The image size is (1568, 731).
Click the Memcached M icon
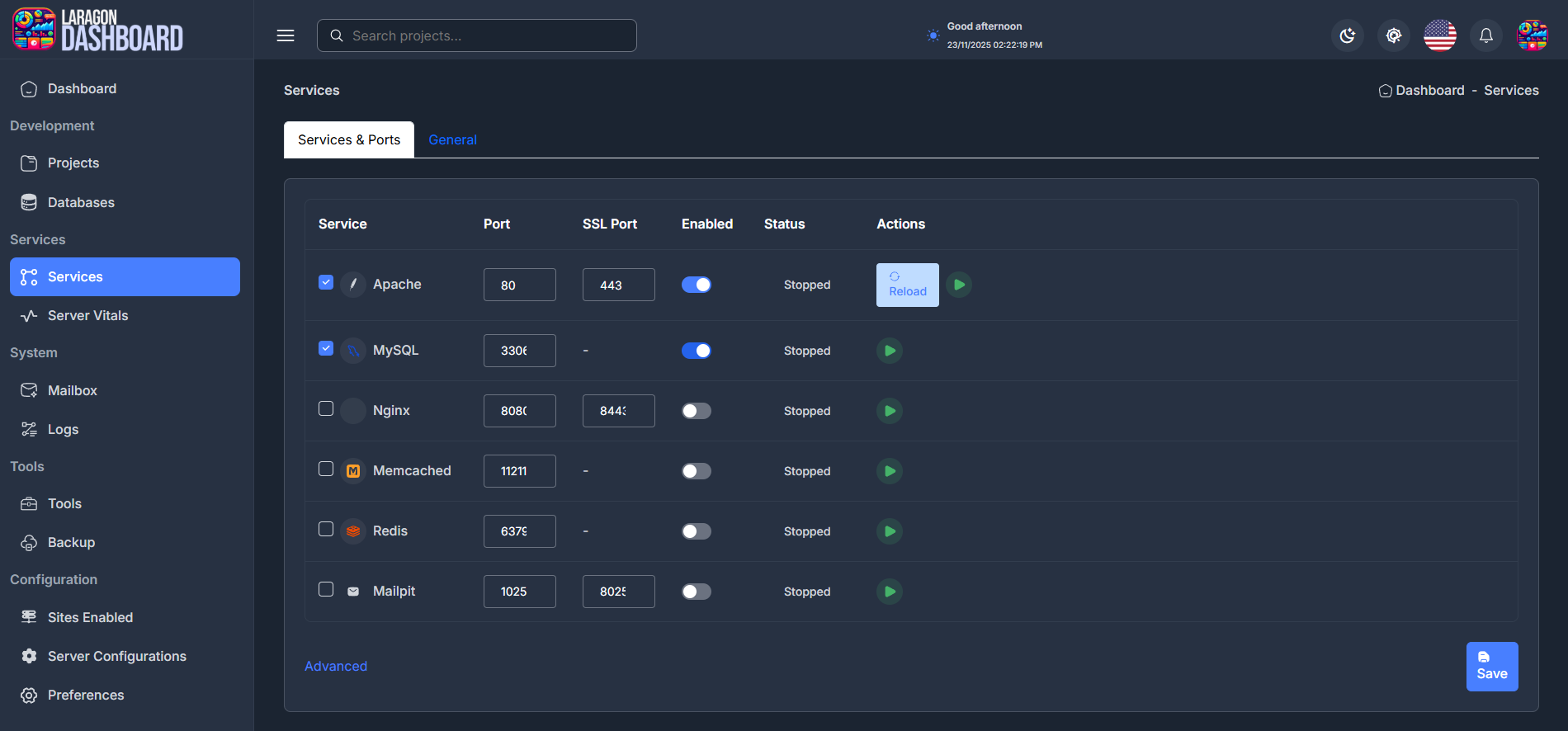(353, 471)
